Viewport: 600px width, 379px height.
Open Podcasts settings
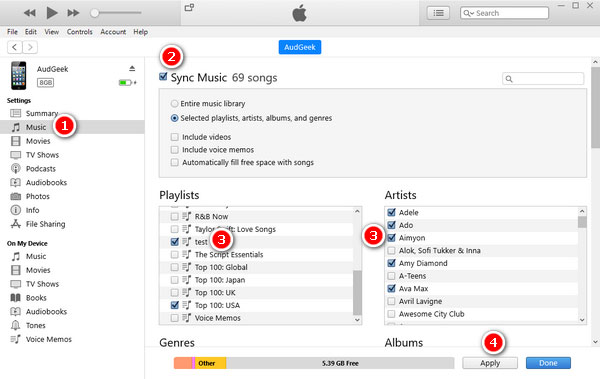[41, 168]
